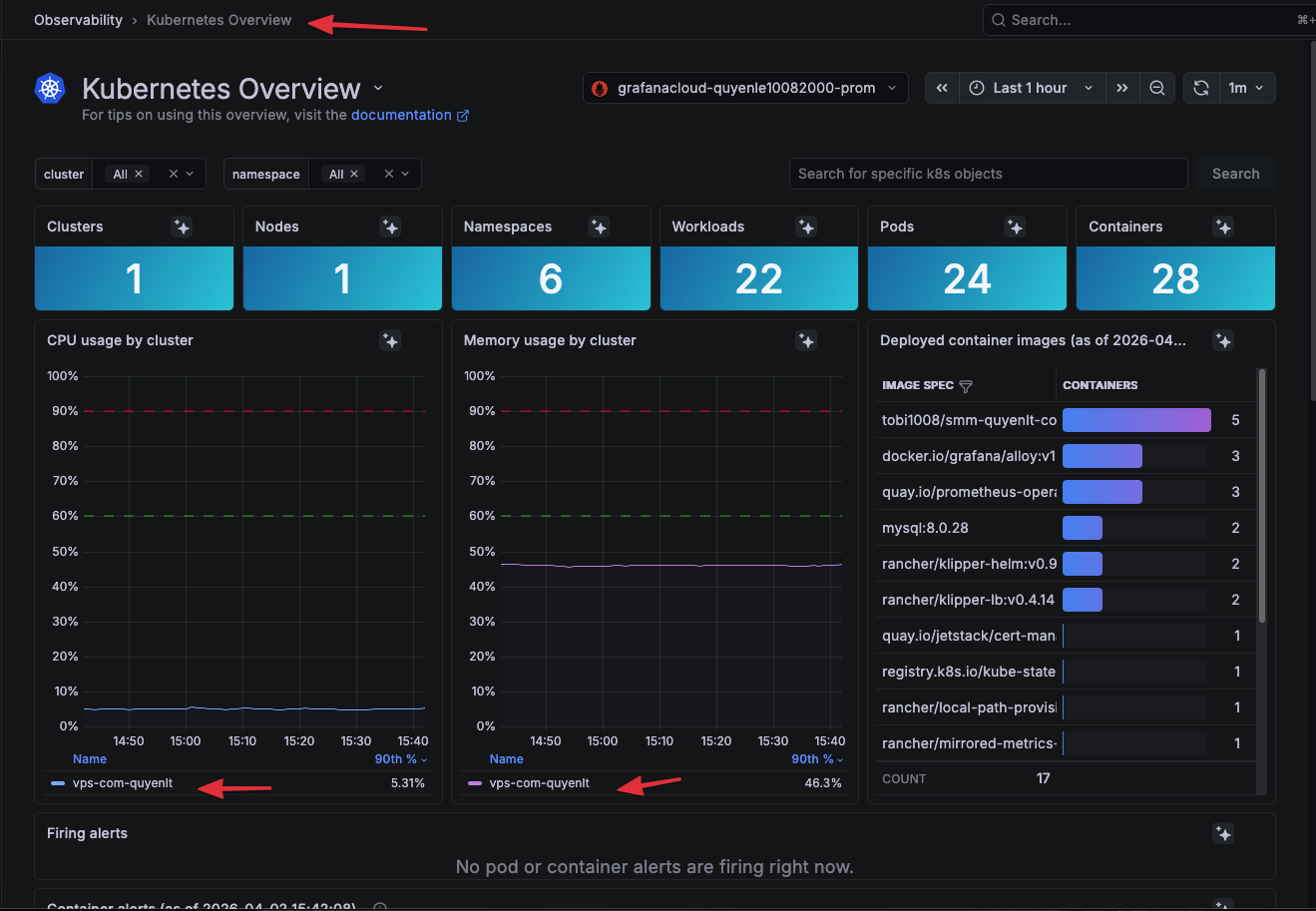Expand the 1m refresh interval dropdown
This screenshot has width=1316, height=911.
pyautogui.click(x=1246, y=88)
